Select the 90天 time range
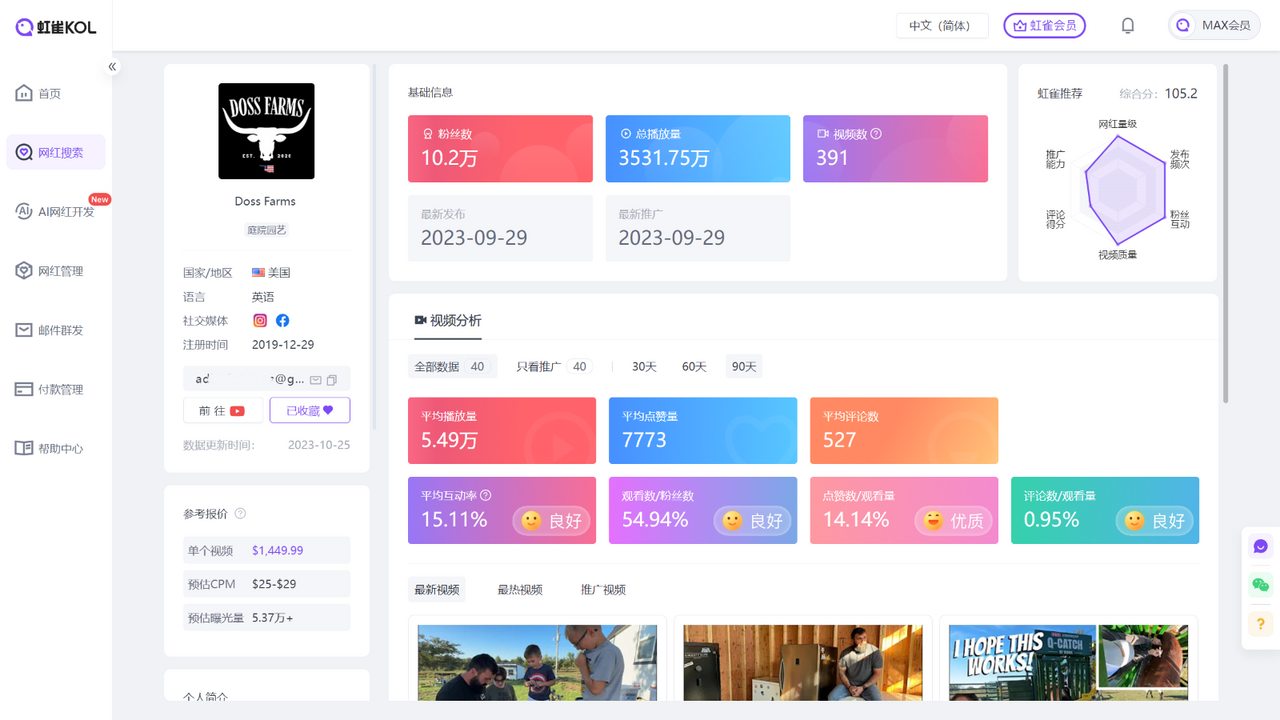The width and height of the screenshot is (1280, 720). point(744,367)
